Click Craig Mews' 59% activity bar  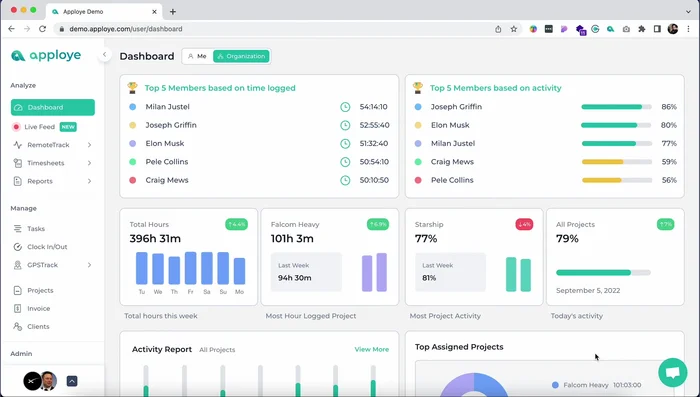pyautogui.click(x=617, y=162)
